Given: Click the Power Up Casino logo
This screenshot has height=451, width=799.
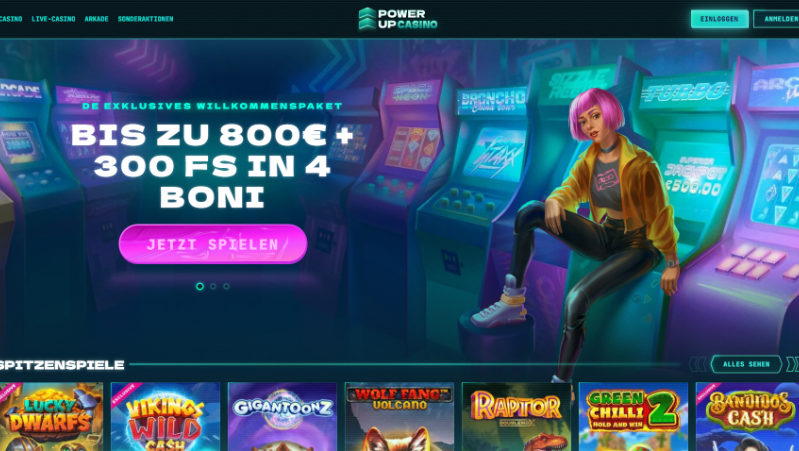Looking at the screenshot, I should coord(398,19).
